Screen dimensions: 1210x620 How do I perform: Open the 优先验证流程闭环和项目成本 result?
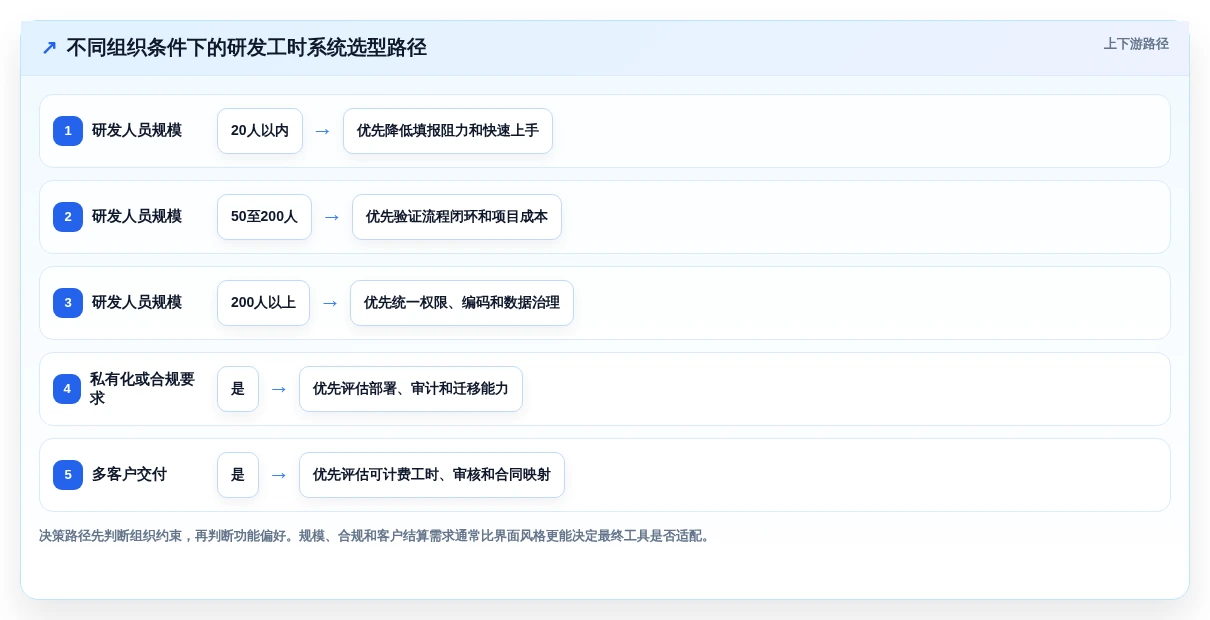click(457, 217)
